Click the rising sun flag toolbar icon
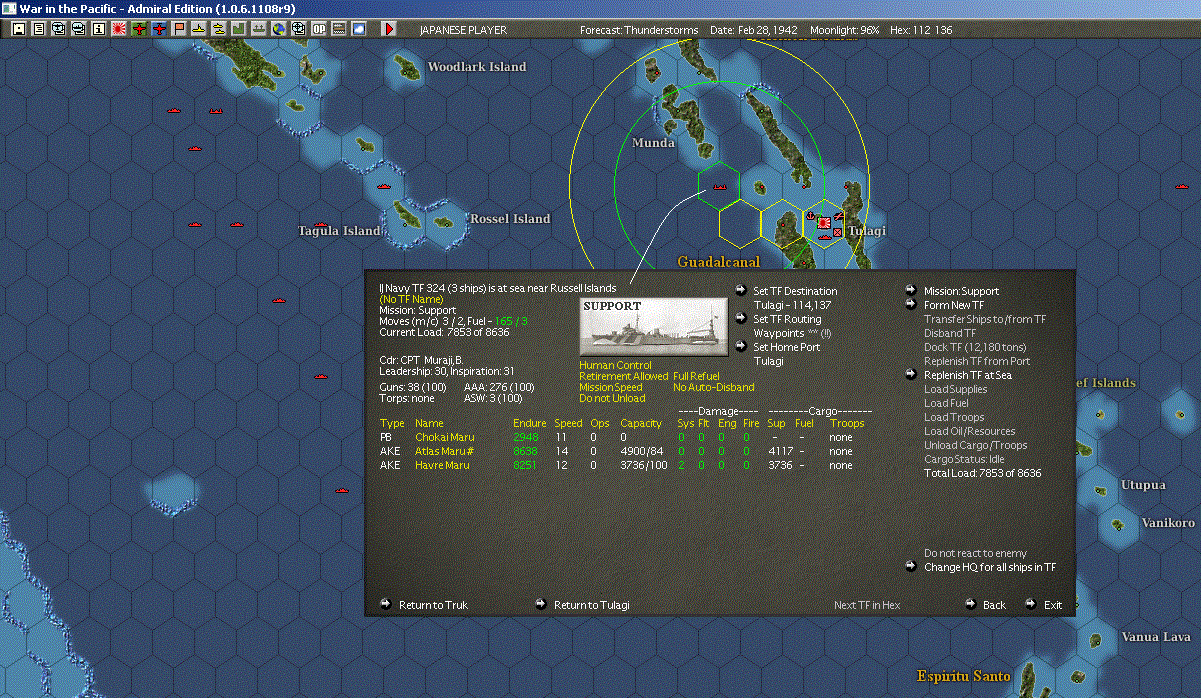This screenshot has width=1201, height=698. pos(118,29)
